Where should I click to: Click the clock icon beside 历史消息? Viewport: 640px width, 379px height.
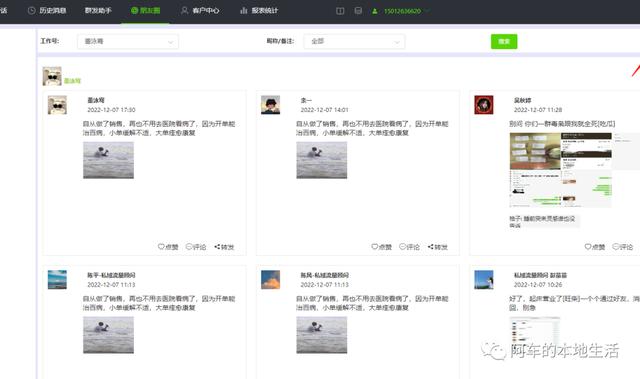[31, 11]
